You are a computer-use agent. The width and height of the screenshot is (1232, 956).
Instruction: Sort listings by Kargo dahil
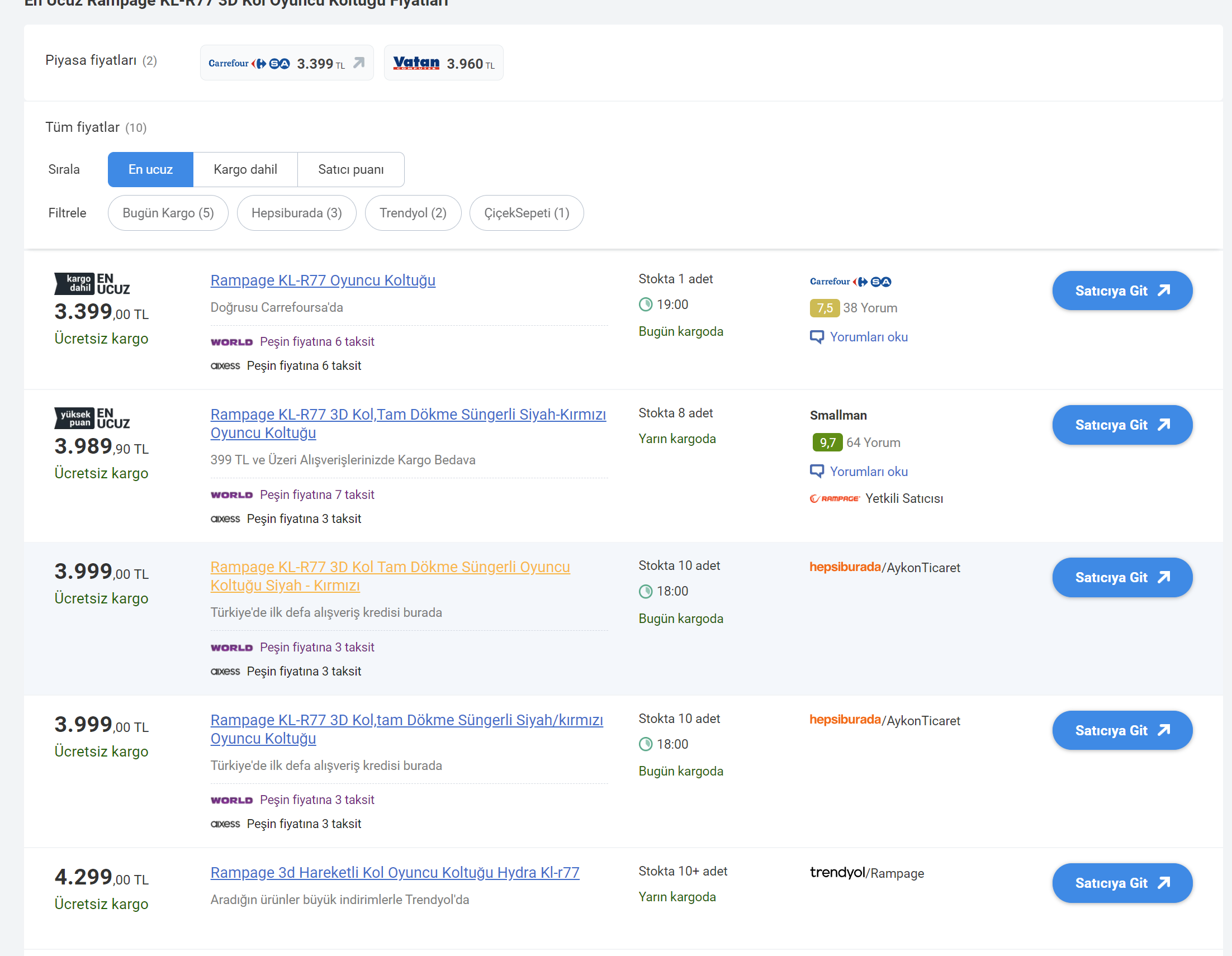coord(245,169)
